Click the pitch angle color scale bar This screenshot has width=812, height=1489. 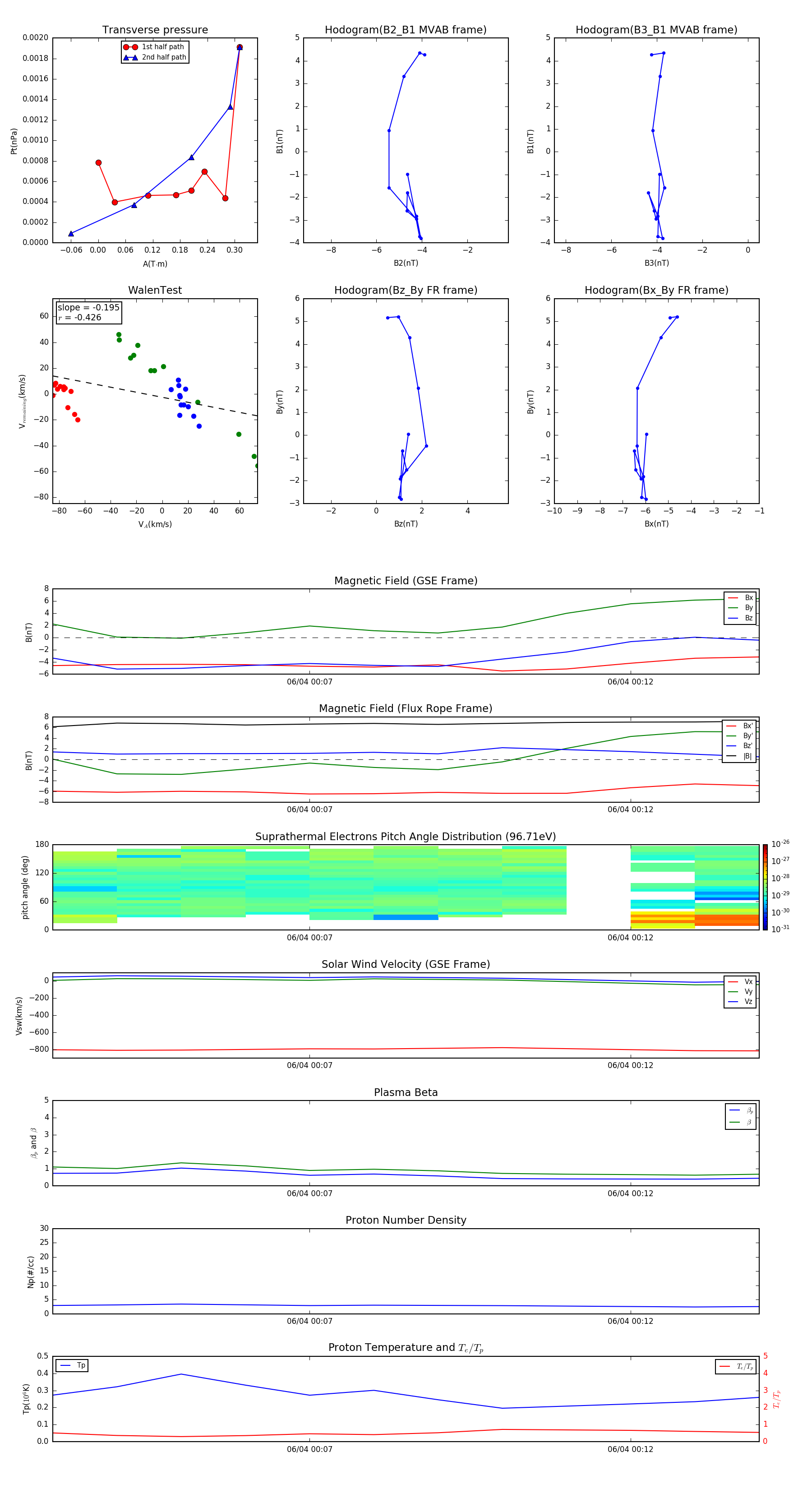[x=765, y=887]
